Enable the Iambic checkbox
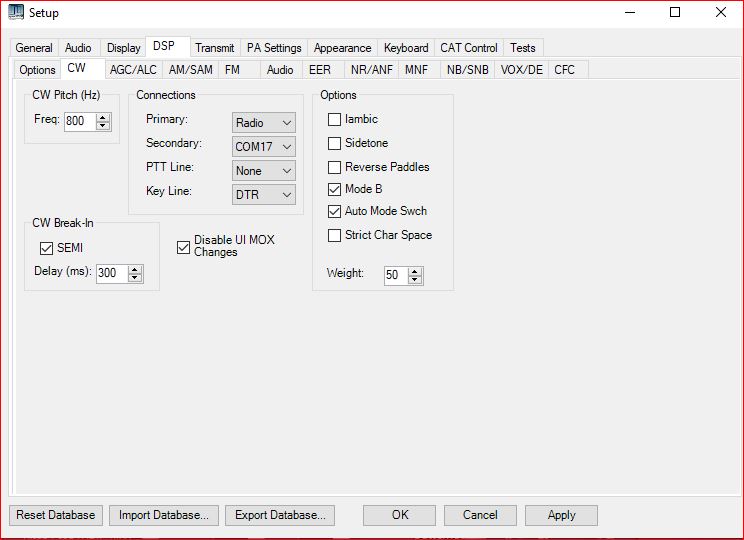Image resolution: width=744 pixels, height=540 pixels. click(x=335, y=119)
